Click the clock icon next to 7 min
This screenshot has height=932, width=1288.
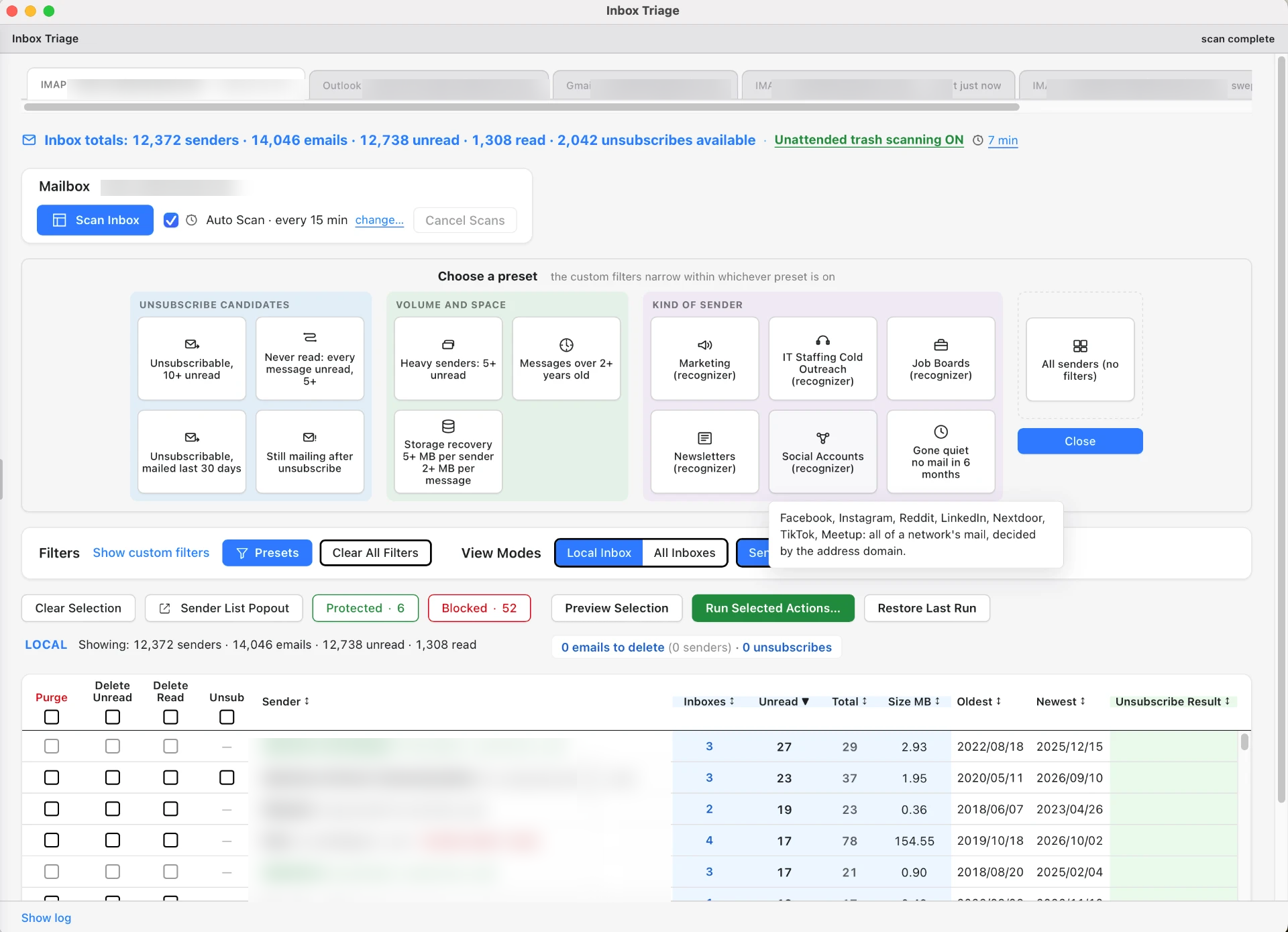(x=978, y=140)
